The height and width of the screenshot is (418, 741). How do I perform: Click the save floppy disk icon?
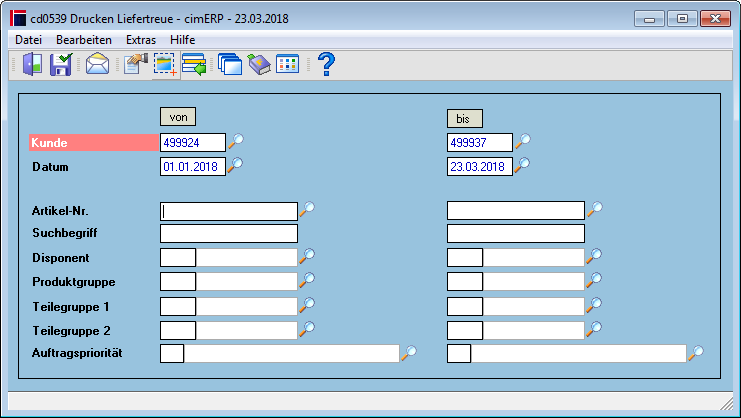click(61, 64)
